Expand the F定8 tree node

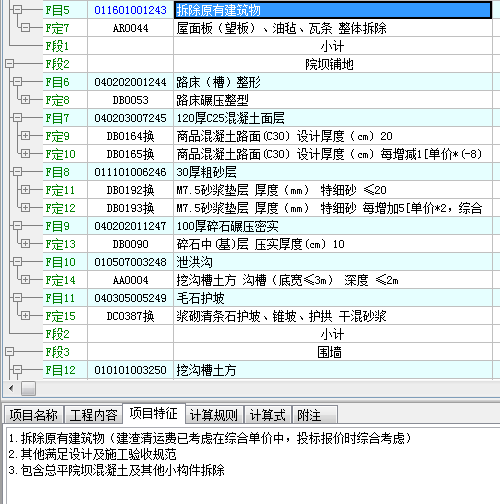point(25,100)
